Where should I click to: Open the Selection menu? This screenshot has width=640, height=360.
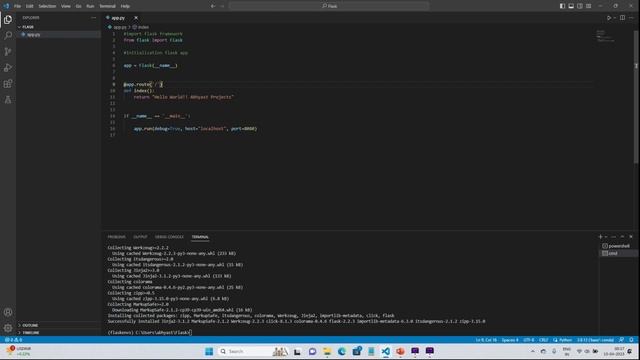(47, 6)
